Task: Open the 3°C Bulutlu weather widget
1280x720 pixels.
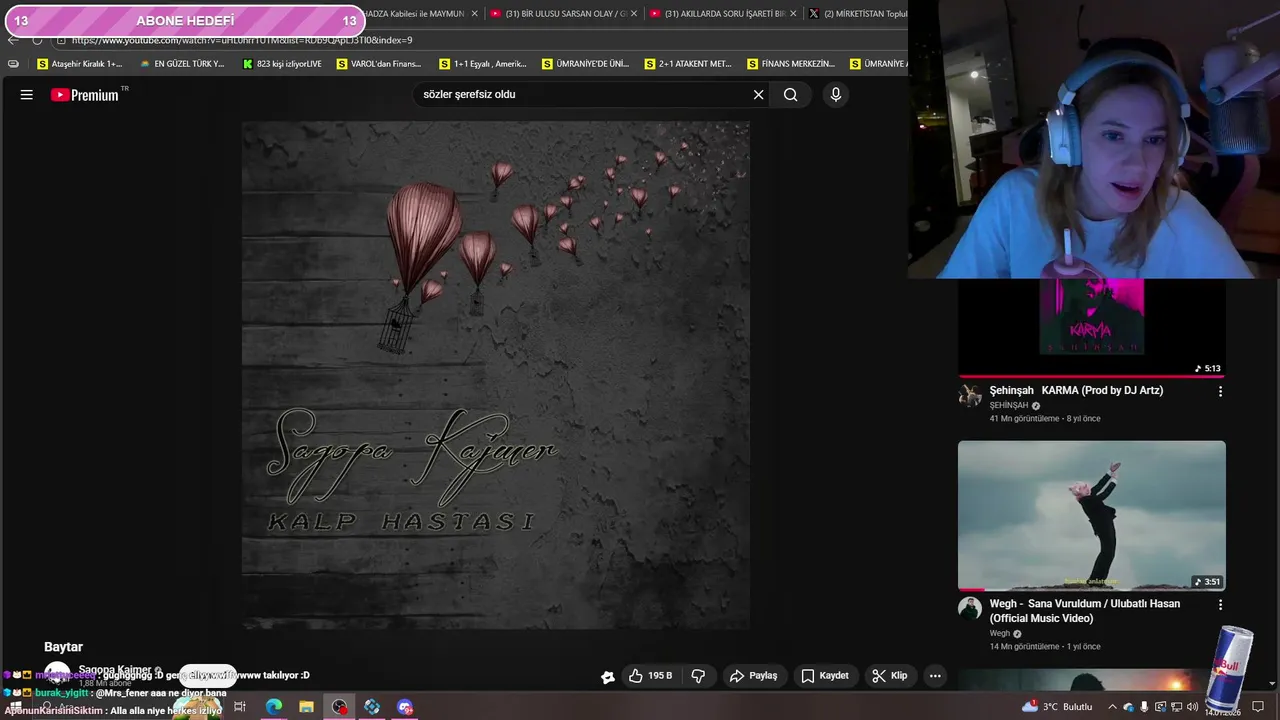Action: [1057, 707]
